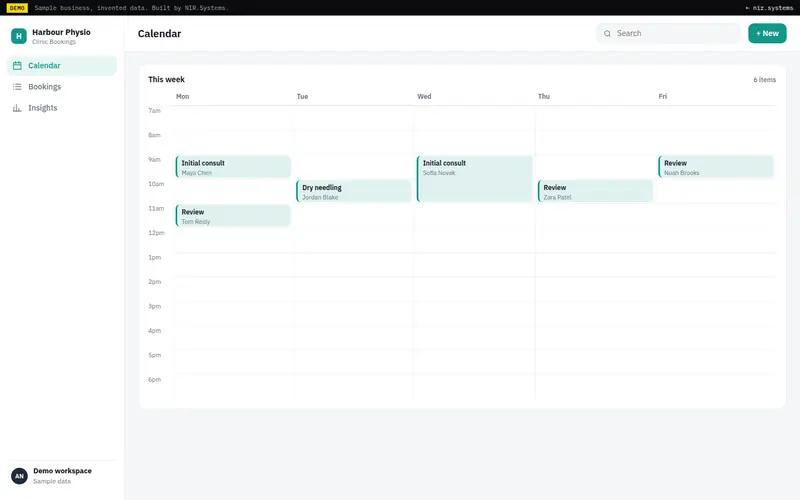Viewport: 800px width, 500px height.
Task: Click the Thu column header
Action: [544, 96]
